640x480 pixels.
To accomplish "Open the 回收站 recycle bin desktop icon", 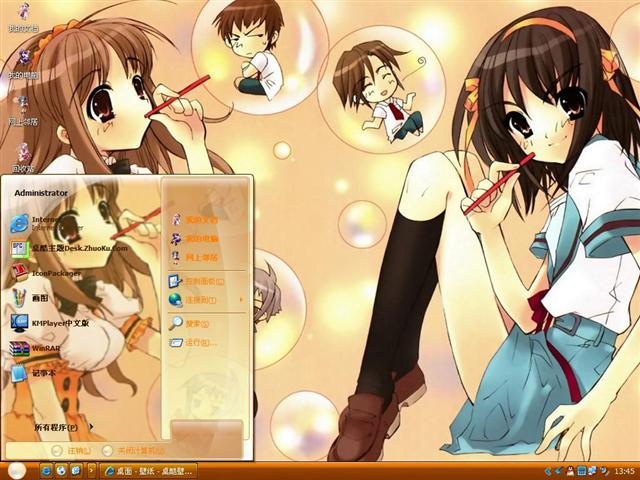I will (x=23, y=157).
